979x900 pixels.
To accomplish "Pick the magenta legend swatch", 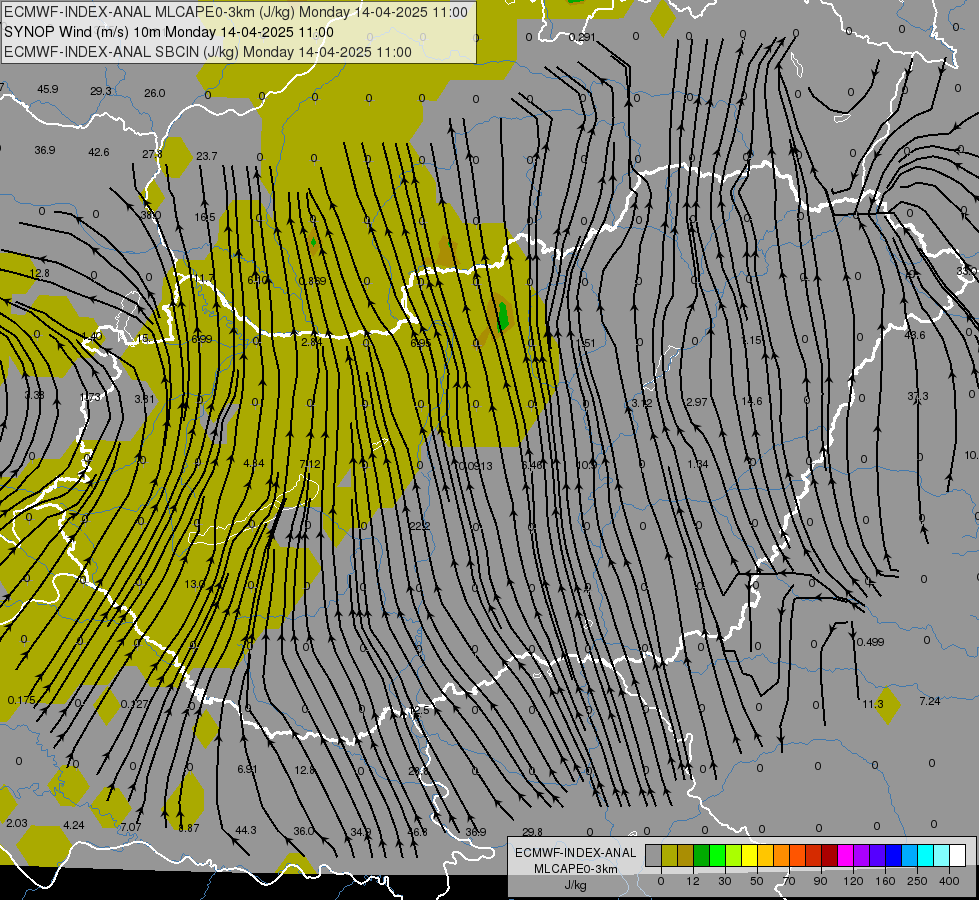I will coord(845,855).
